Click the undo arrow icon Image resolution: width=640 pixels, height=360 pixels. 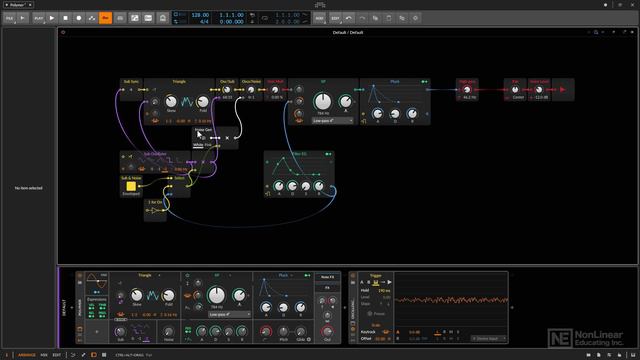pos(349,18)
